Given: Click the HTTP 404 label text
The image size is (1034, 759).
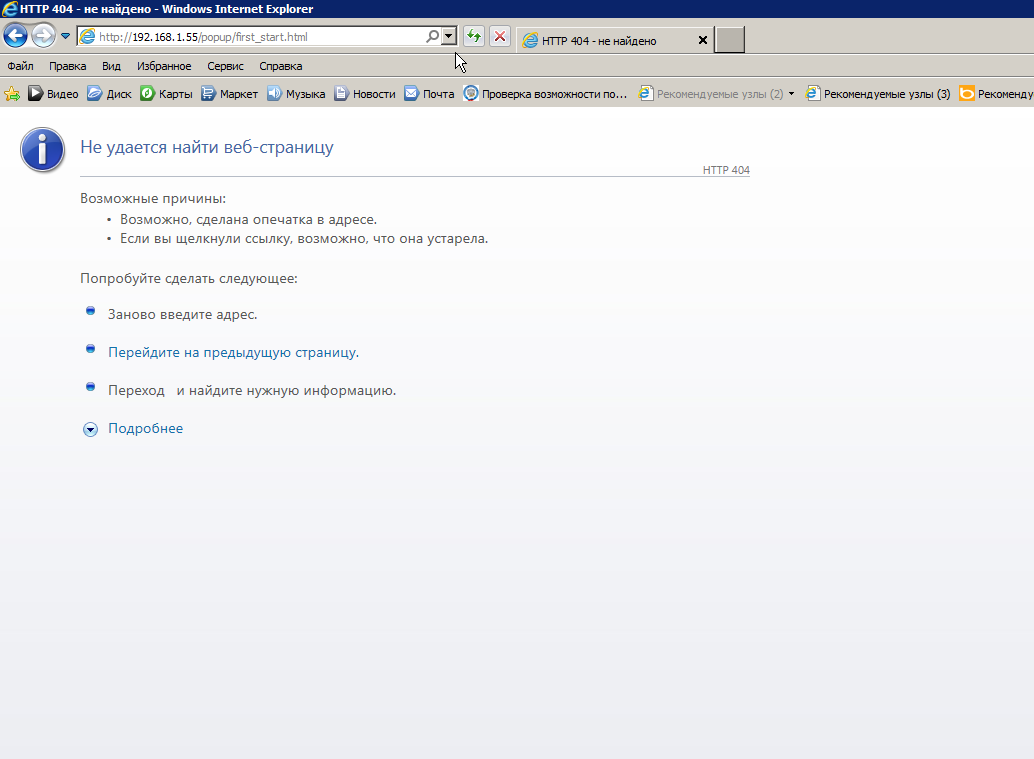Looking at the screenshot, I should pos(726,170).
